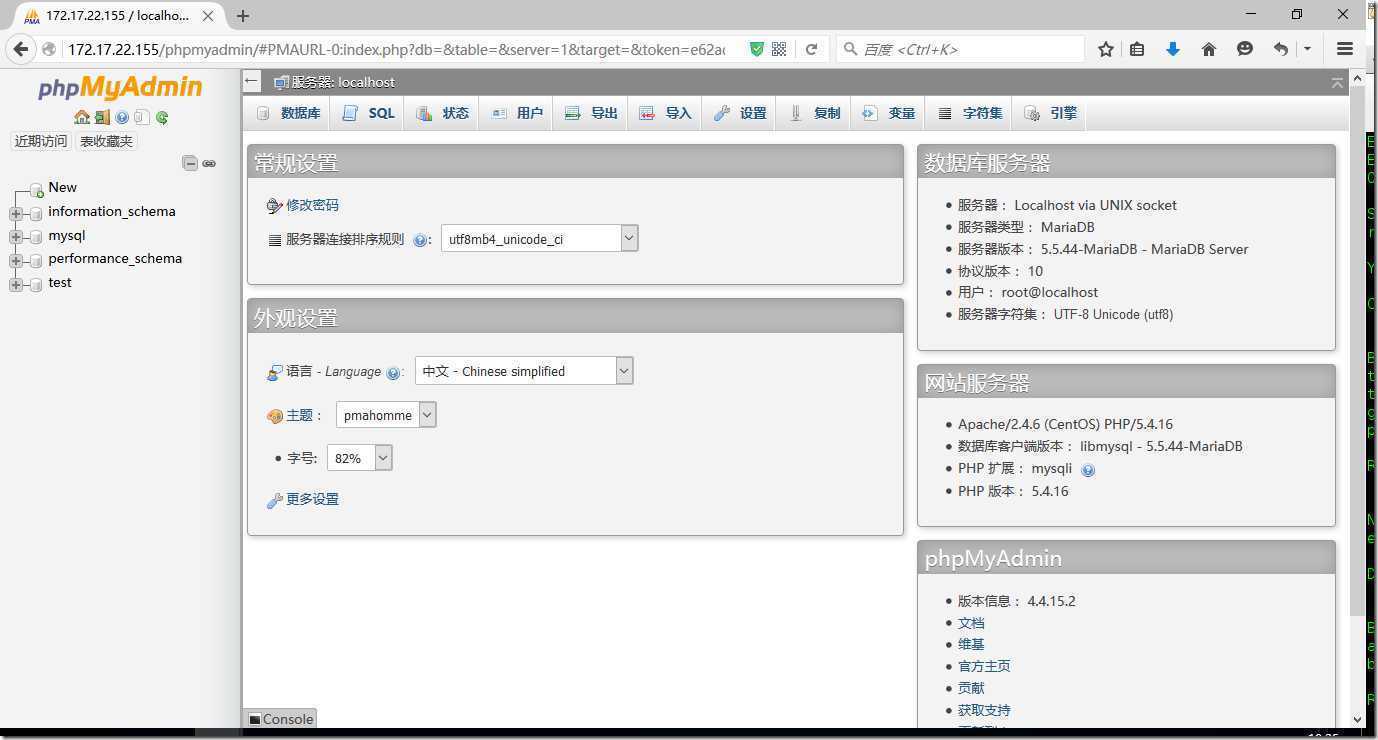Open the 文档 link under phpMyAdmin
1378x740 pixels.
(971, 623)
